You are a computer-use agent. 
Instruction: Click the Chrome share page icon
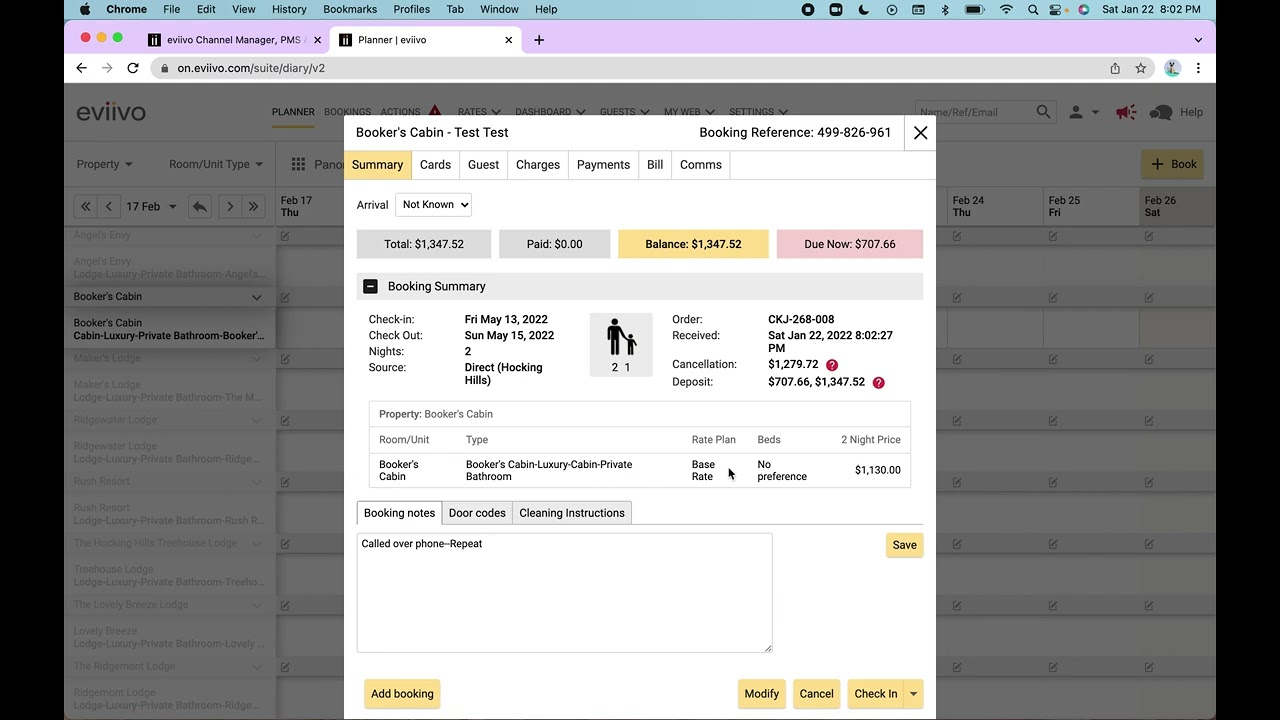(x=1115, y=68)
